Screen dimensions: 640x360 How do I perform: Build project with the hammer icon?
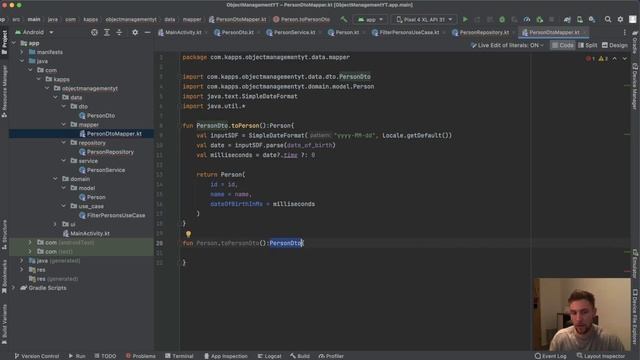(344, 19)
